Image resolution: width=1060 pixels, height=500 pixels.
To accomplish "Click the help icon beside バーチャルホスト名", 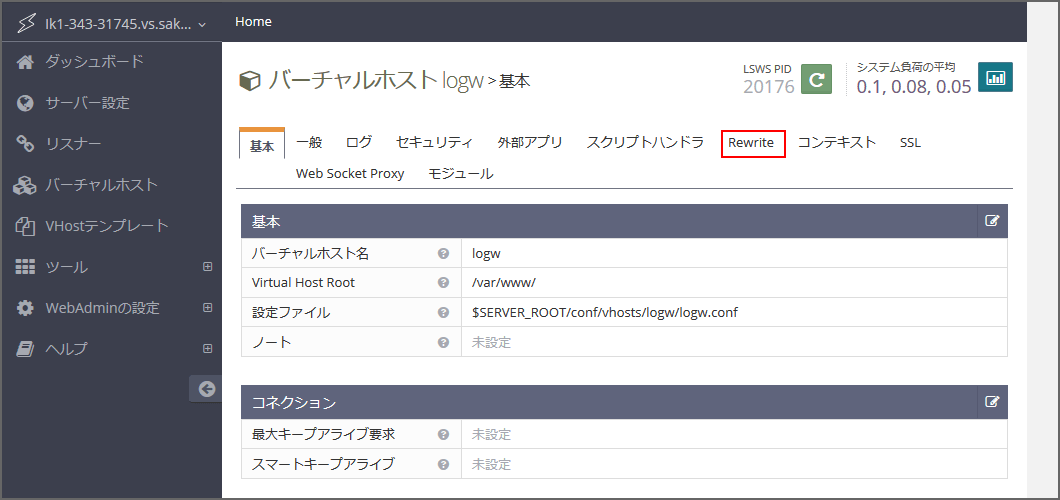I will pos(443,254).
